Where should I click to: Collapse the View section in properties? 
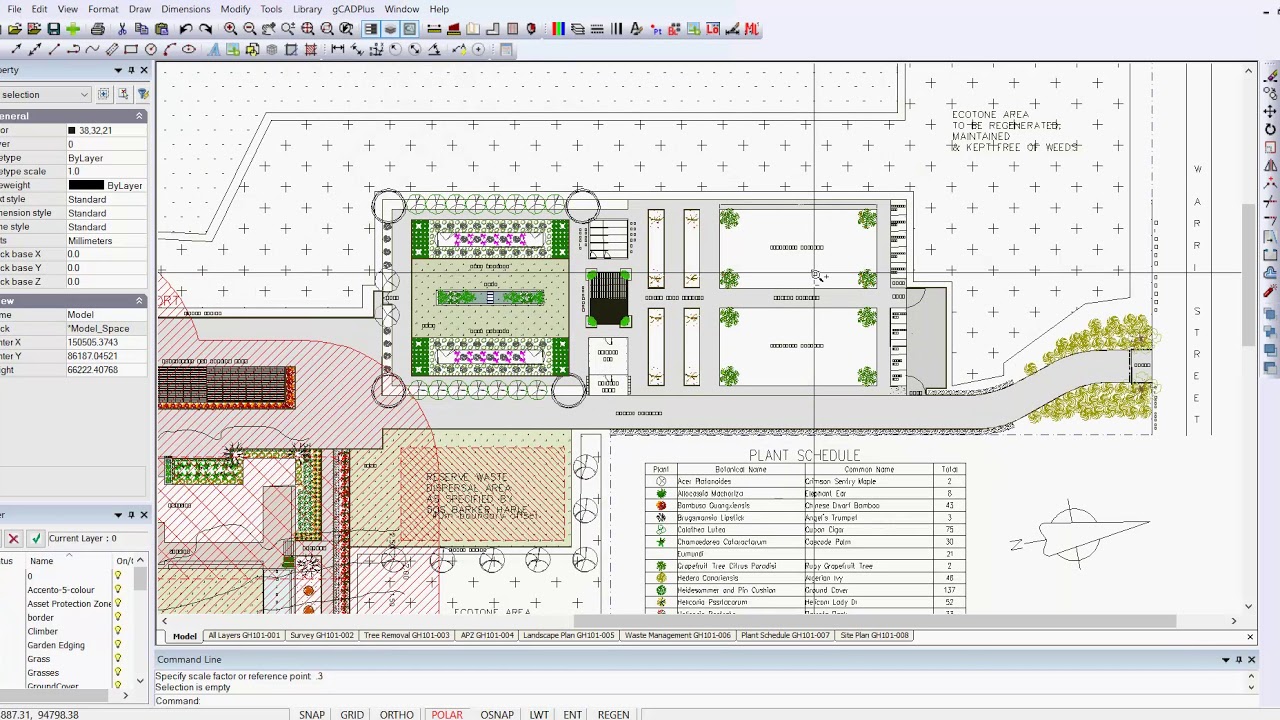point(139,301)
